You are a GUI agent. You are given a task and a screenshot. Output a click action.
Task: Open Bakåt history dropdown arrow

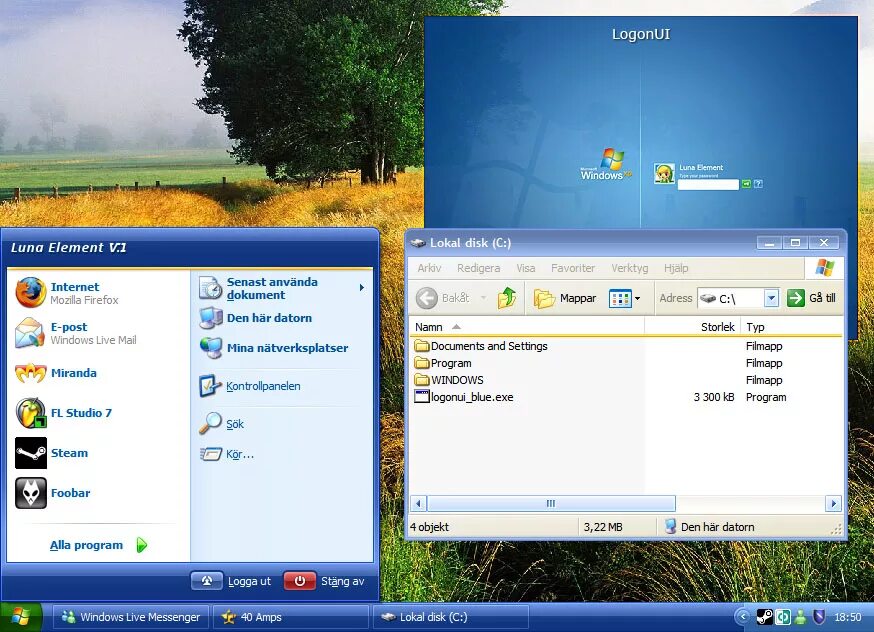click(x=483, y=298)
